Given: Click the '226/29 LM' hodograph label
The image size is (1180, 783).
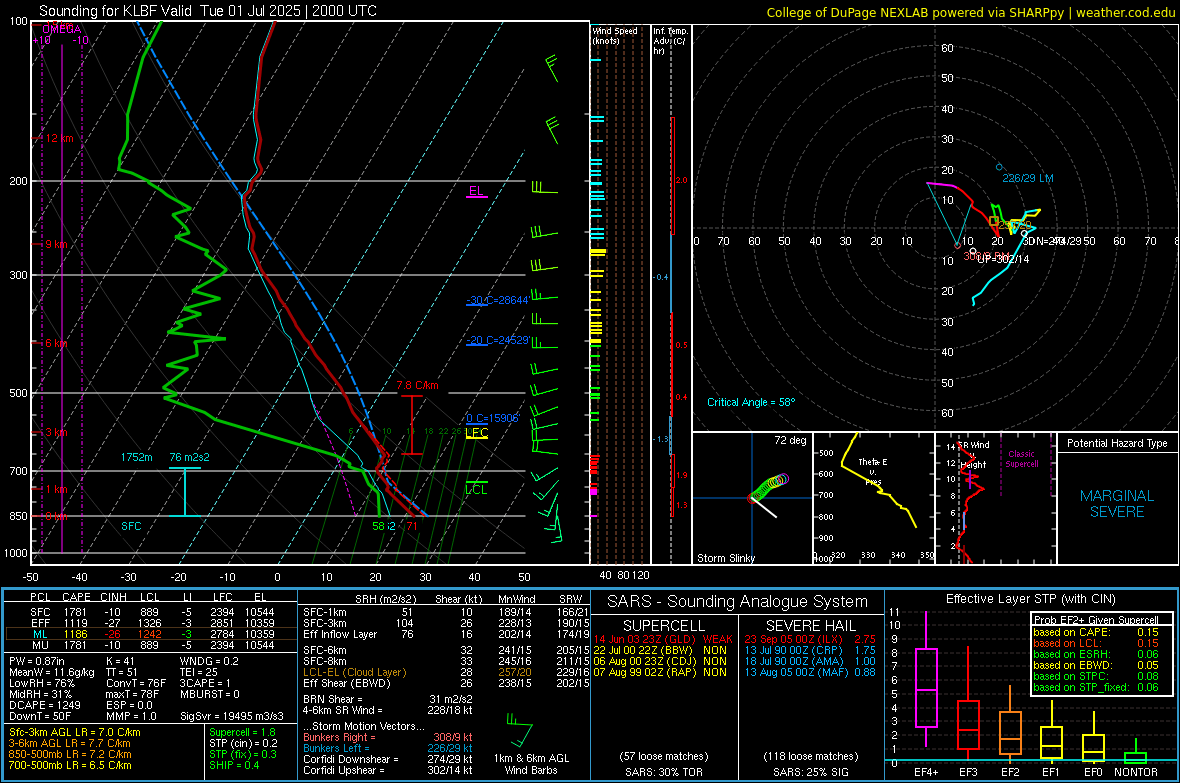Looking at the screenshot, I should tap(1027, 178).
